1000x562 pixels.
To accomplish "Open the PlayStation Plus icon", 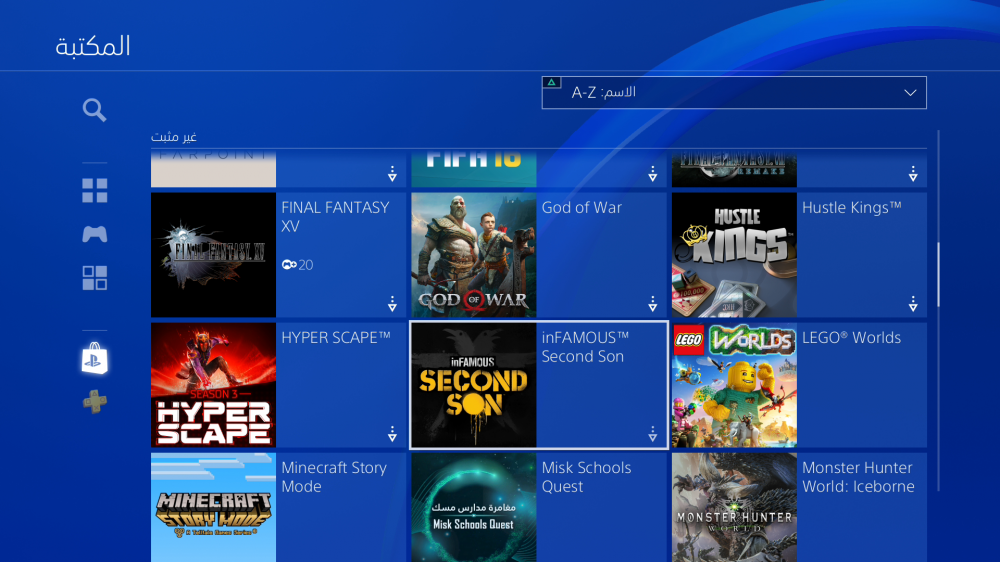I will 94,402.
